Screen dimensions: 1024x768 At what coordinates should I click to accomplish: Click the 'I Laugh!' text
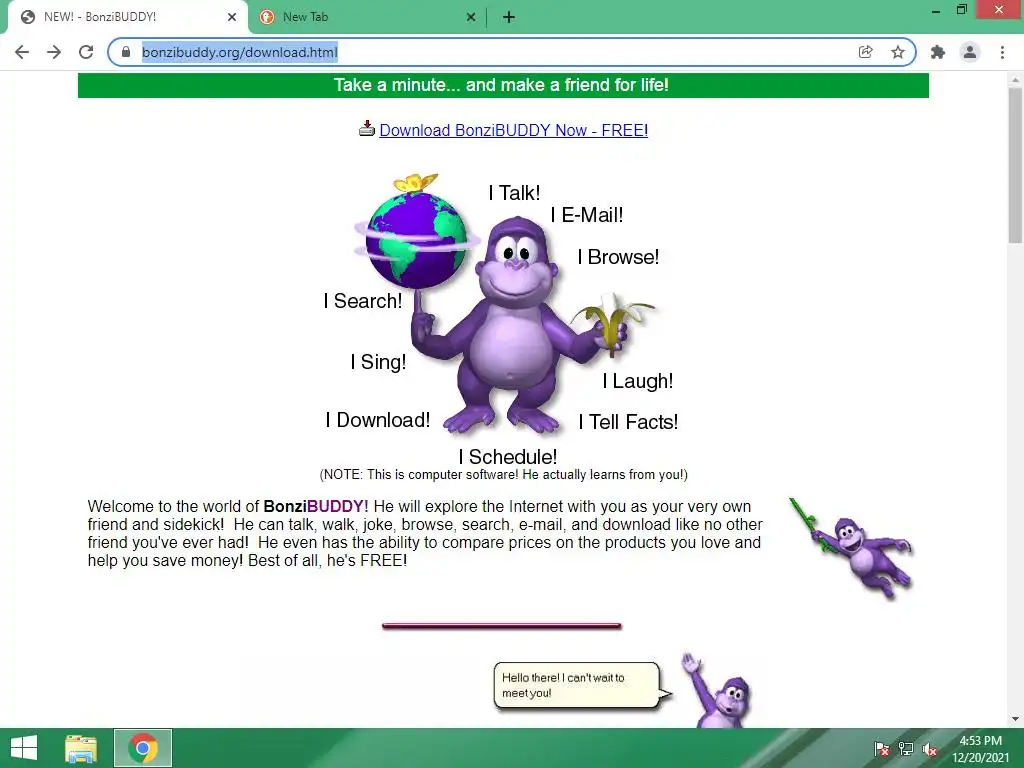tap(637, 381)
